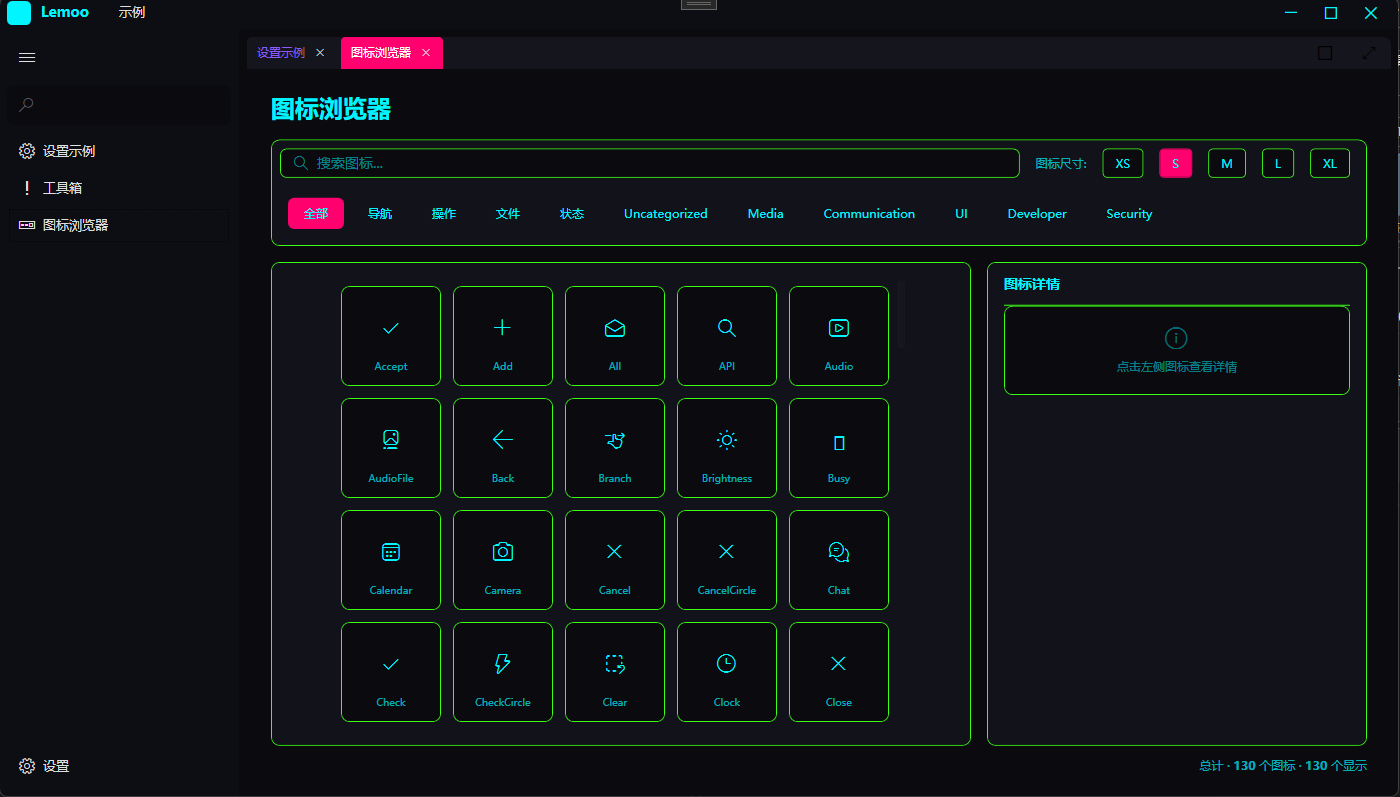Click the Back arrow icon tile

coord(503,448)
